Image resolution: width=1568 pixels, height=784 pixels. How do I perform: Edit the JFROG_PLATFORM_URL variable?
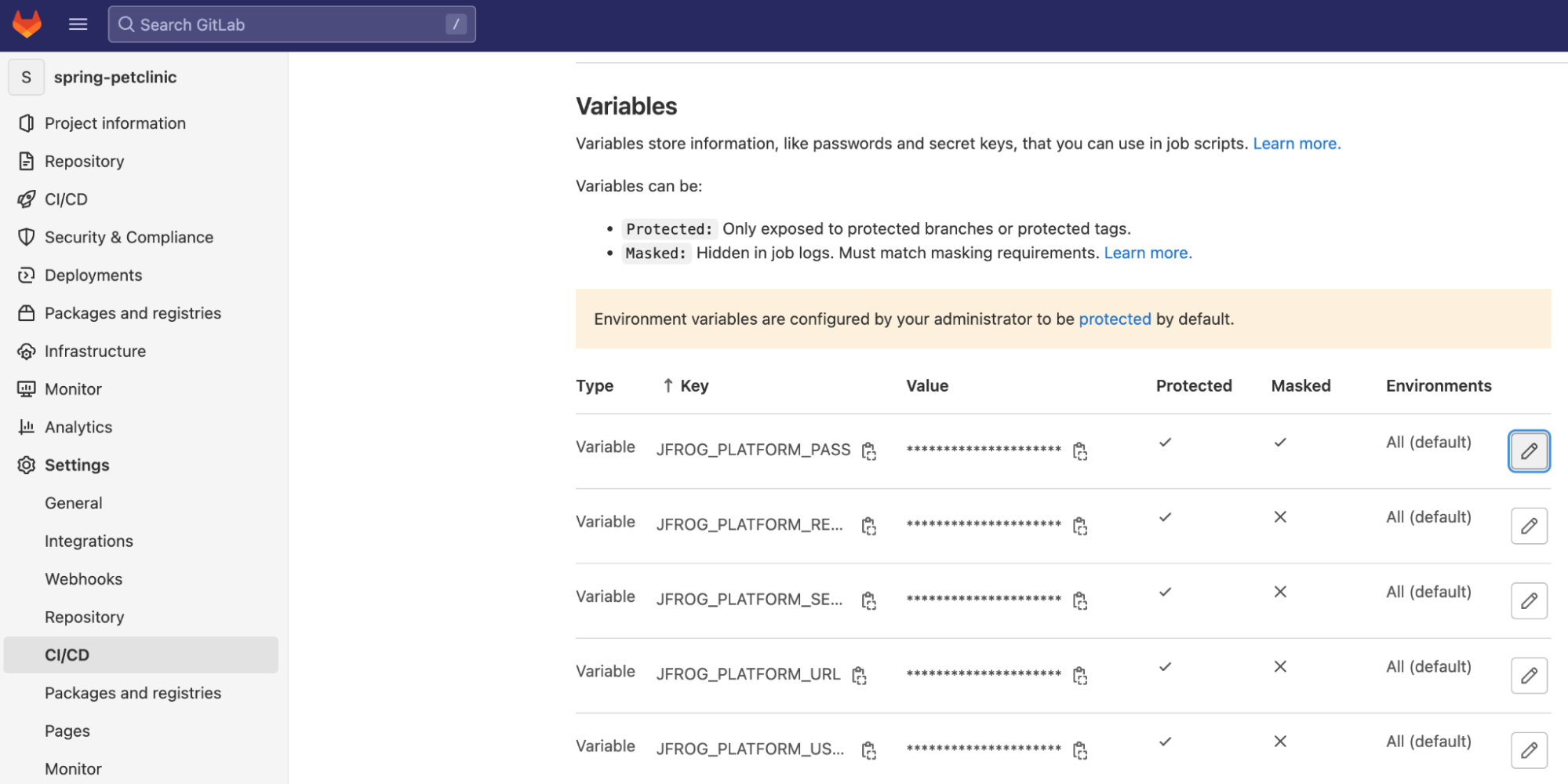point(1528,675)
